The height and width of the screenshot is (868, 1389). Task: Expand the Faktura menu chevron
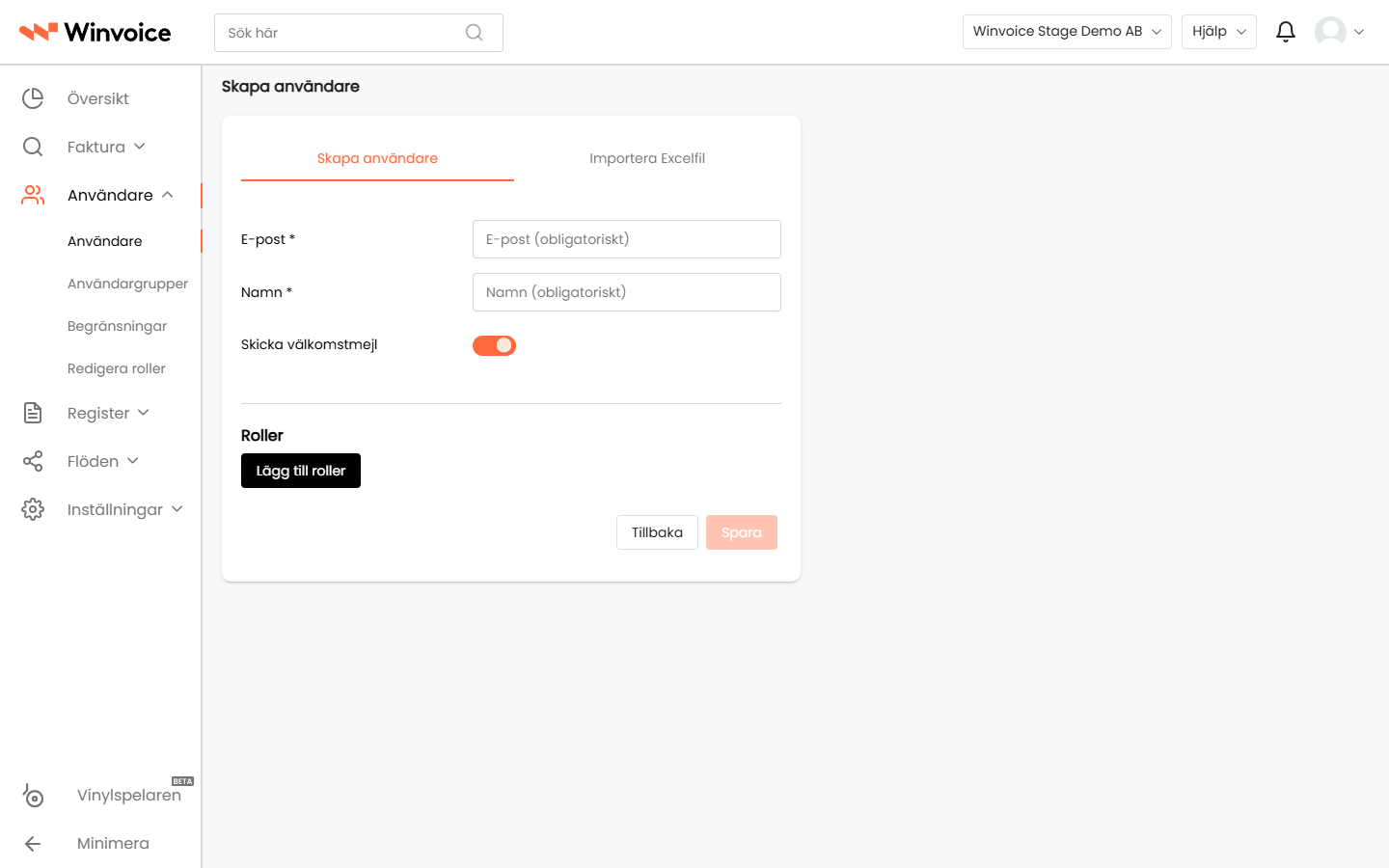point(140,147)
